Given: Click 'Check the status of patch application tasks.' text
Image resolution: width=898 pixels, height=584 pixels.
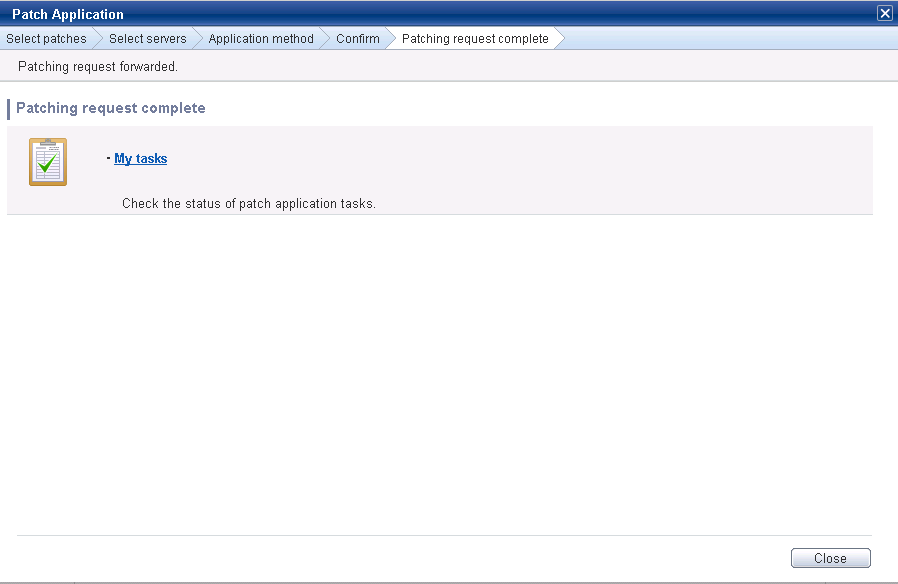Looking at the screenshot, I should [x=249, y=203].
